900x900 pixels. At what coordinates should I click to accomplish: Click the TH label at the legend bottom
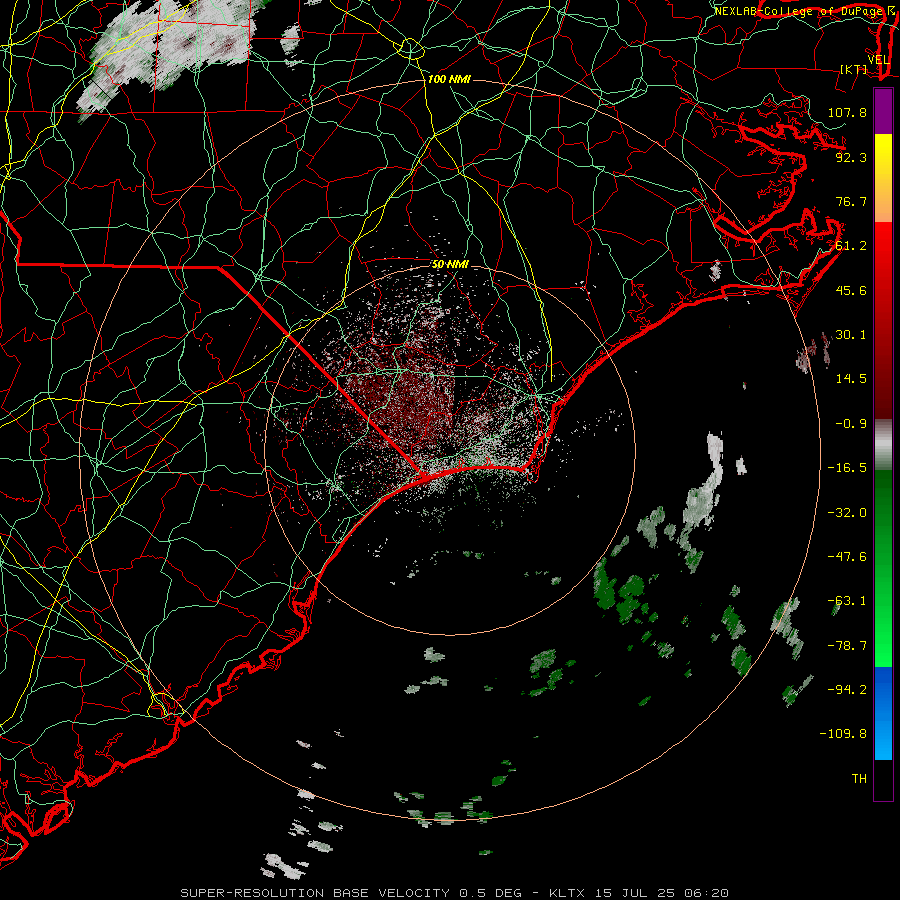coord(859,778)
